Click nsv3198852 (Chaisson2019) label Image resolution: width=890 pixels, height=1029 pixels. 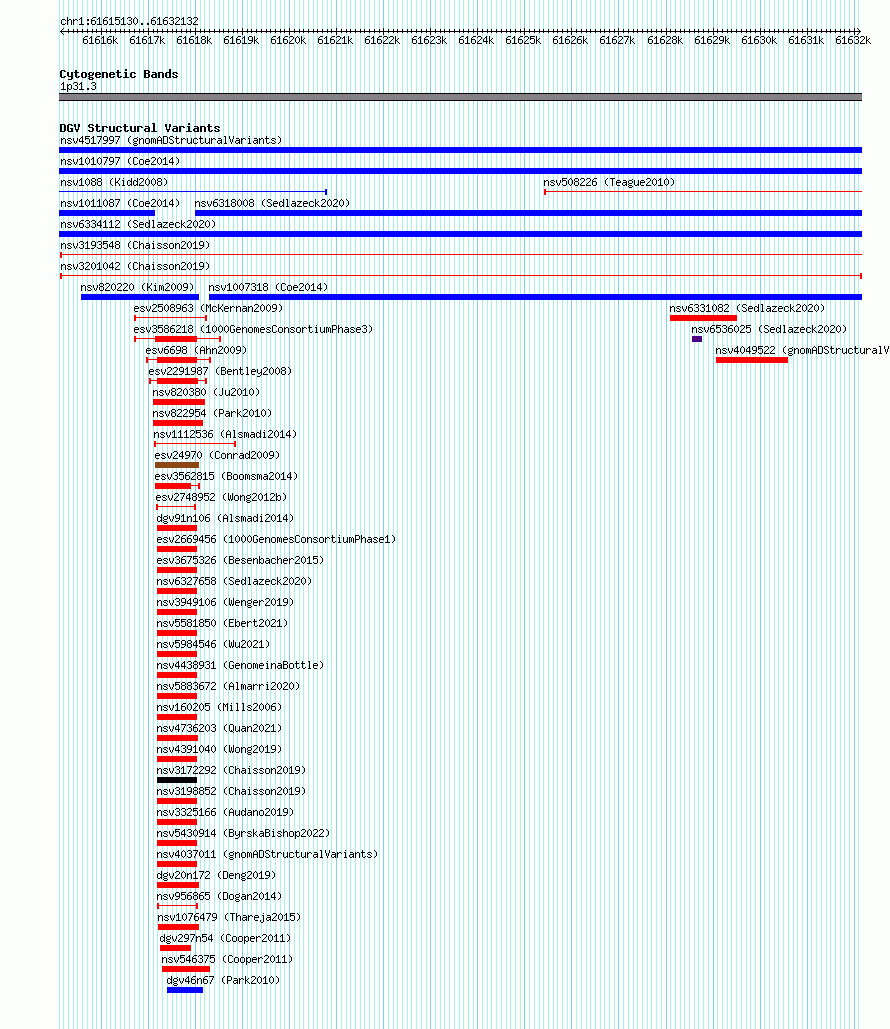click(x=231, y=791)
